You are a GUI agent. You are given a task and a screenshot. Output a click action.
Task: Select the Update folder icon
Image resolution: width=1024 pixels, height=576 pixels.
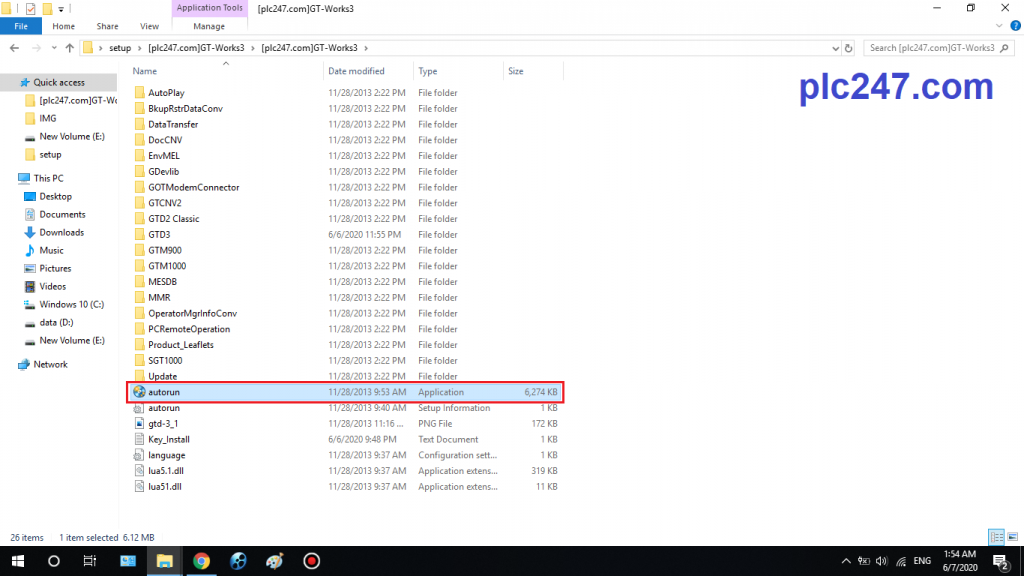click(139, 376)
